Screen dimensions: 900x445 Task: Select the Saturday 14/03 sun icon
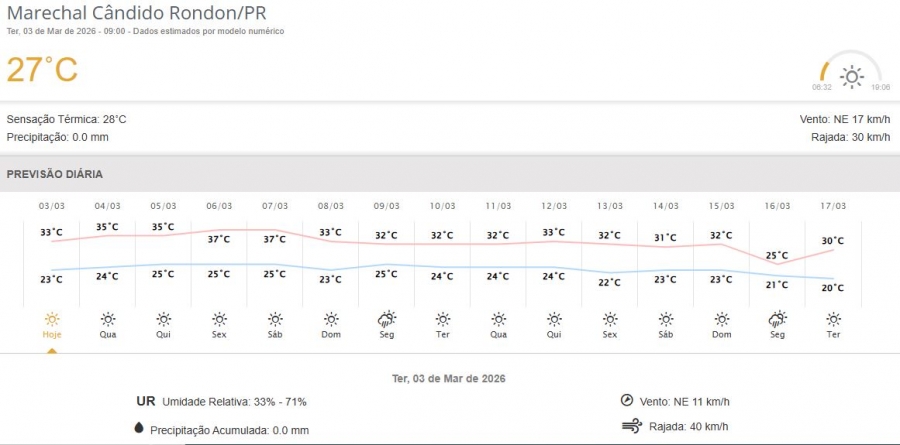[665, 320]
